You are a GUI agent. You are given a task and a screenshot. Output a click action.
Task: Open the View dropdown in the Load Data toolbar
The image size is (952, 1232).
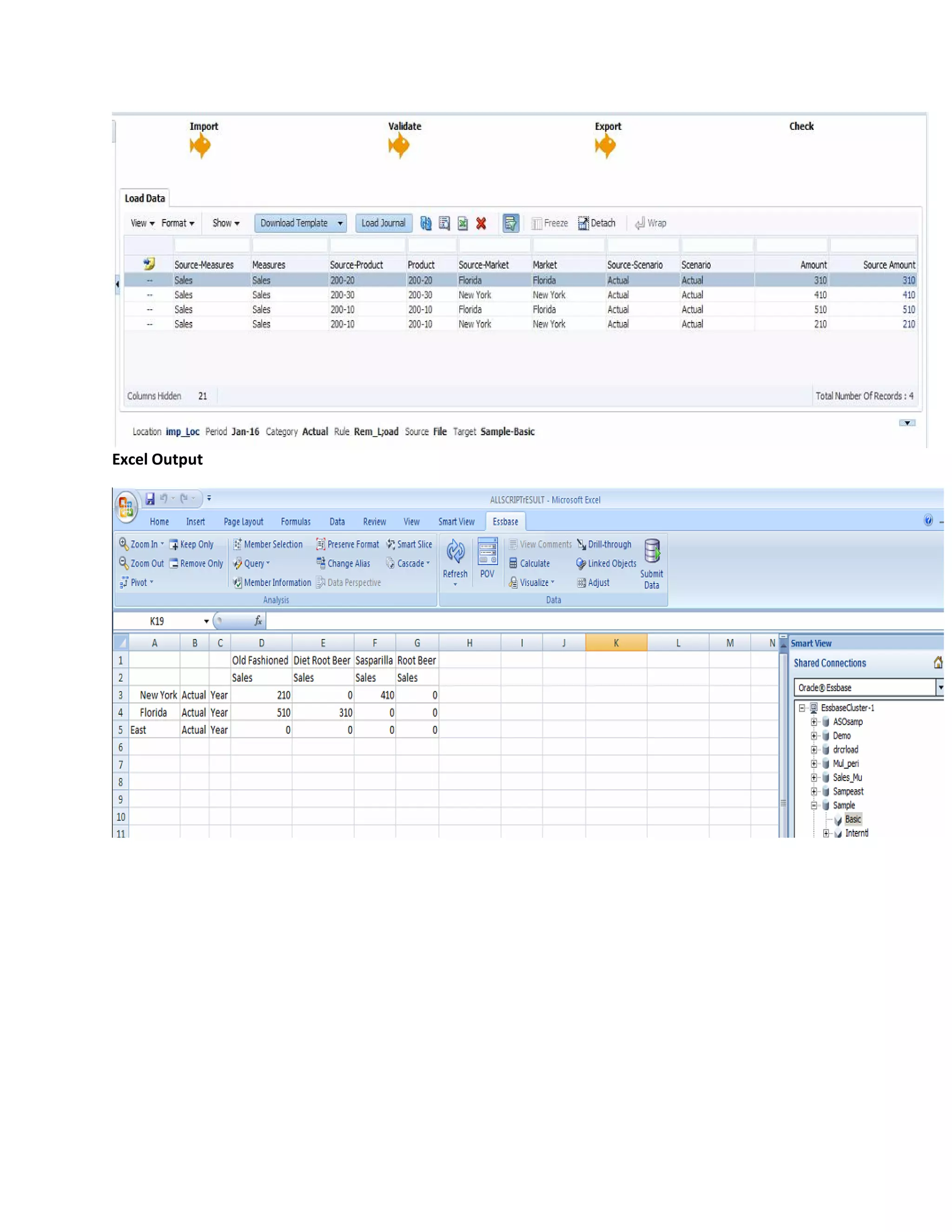tap(143, 223)
